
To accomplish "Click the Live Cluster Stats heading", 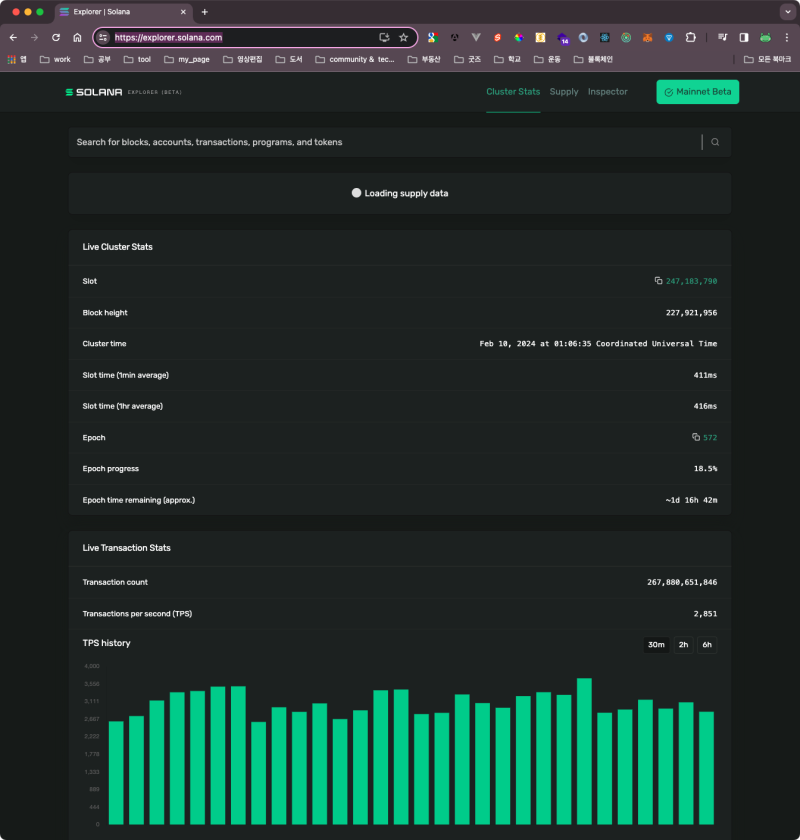I will (x=117, y=246).
